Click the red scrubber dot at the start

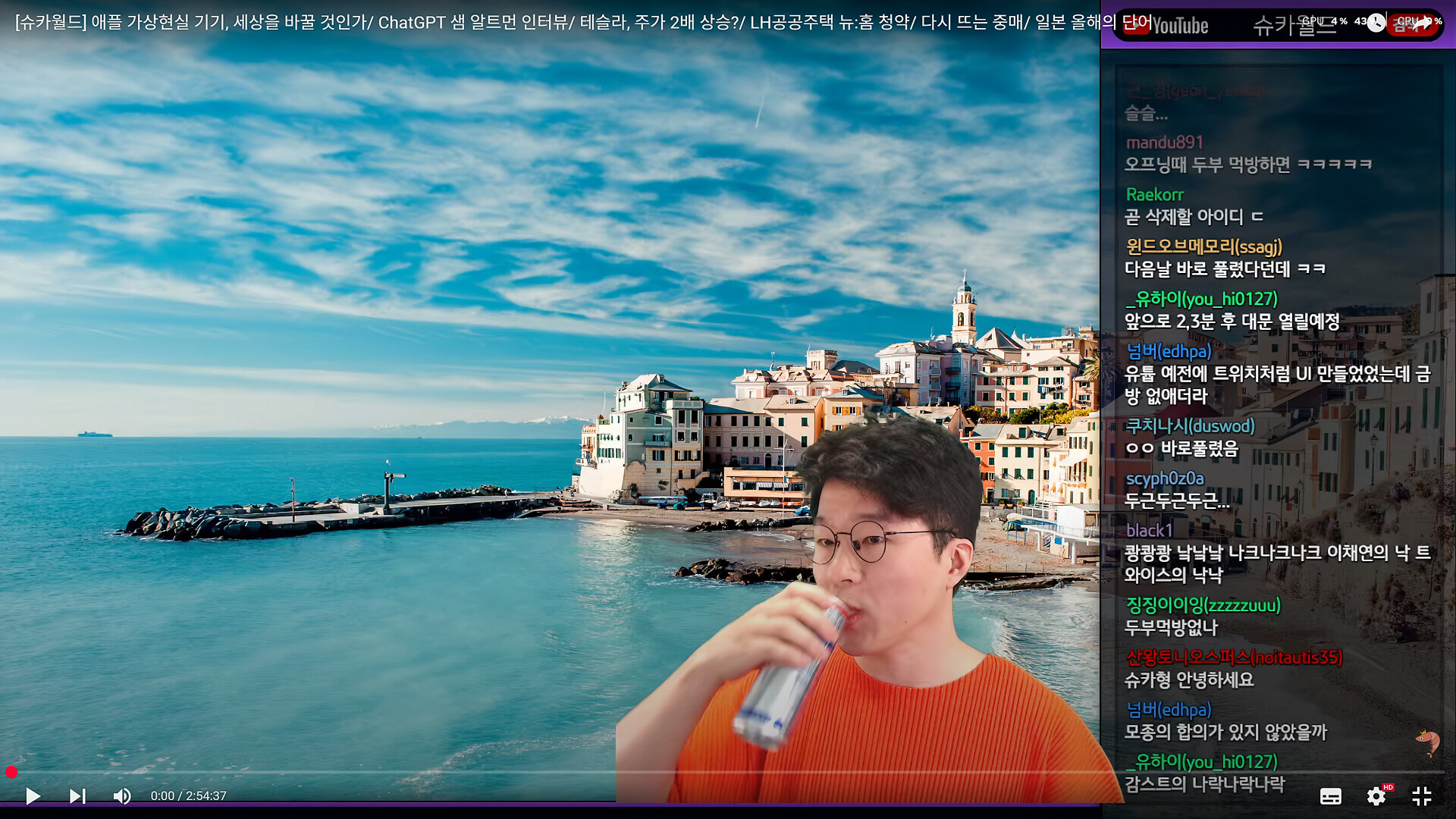11,772
